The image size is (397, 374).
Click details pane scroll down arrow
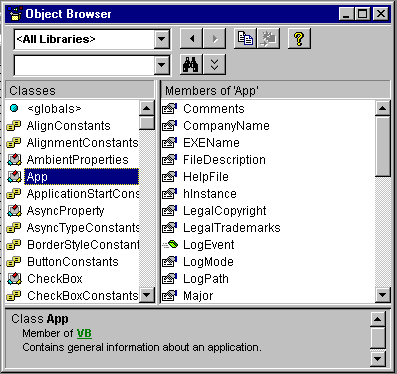[378, 359]
